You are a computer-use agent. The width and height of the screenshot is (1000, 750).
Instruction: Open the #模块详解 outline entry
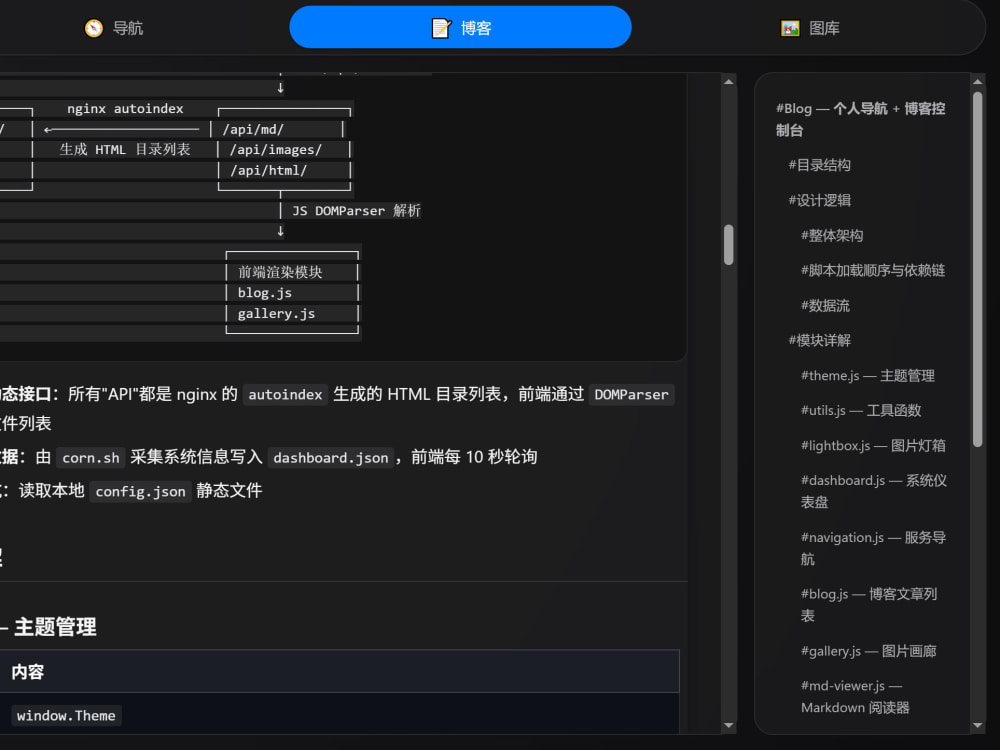click(820, 341)
